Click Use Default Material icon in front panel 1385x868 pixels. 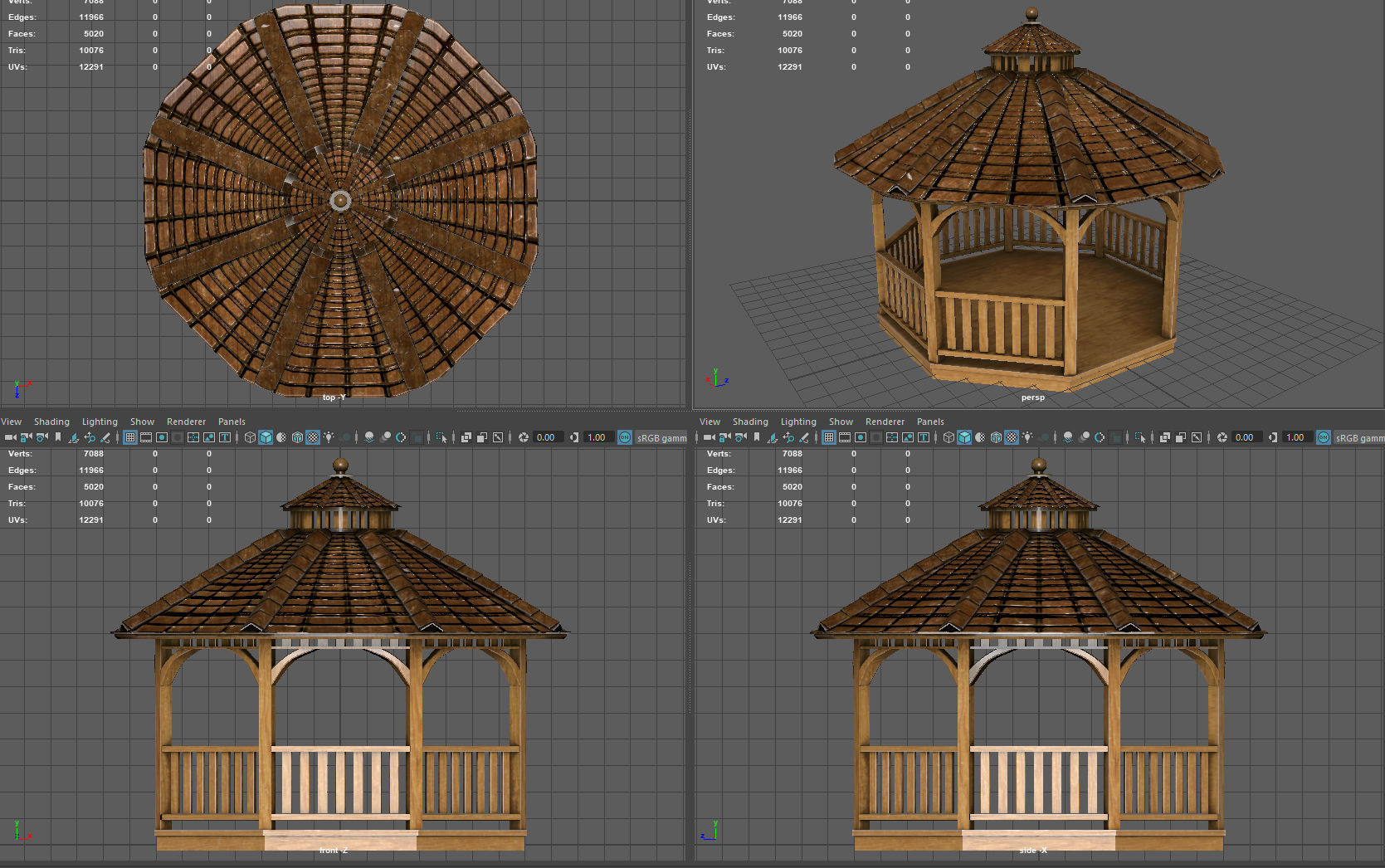click(281, 437)
